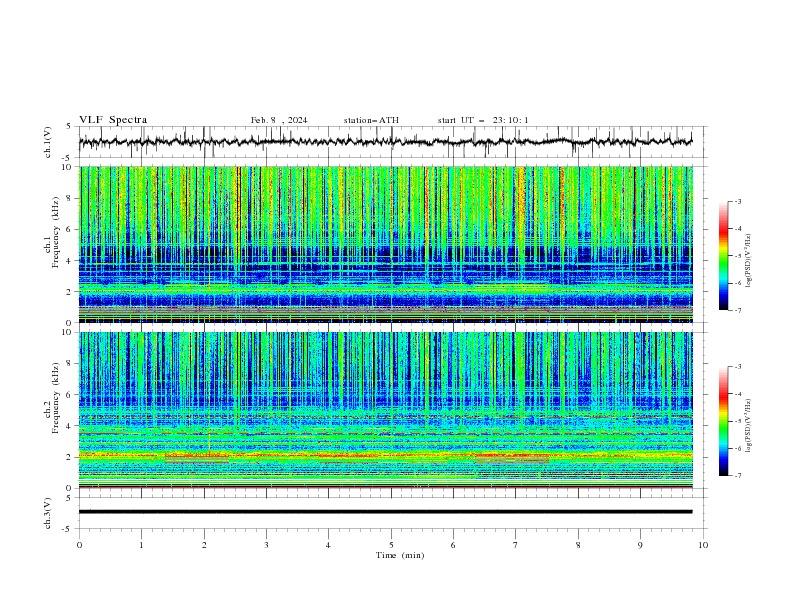The height and width of the screenshot is (612, 792).
Task: Click the ch.2 spectrogram panel
Action: coord(385,410)
